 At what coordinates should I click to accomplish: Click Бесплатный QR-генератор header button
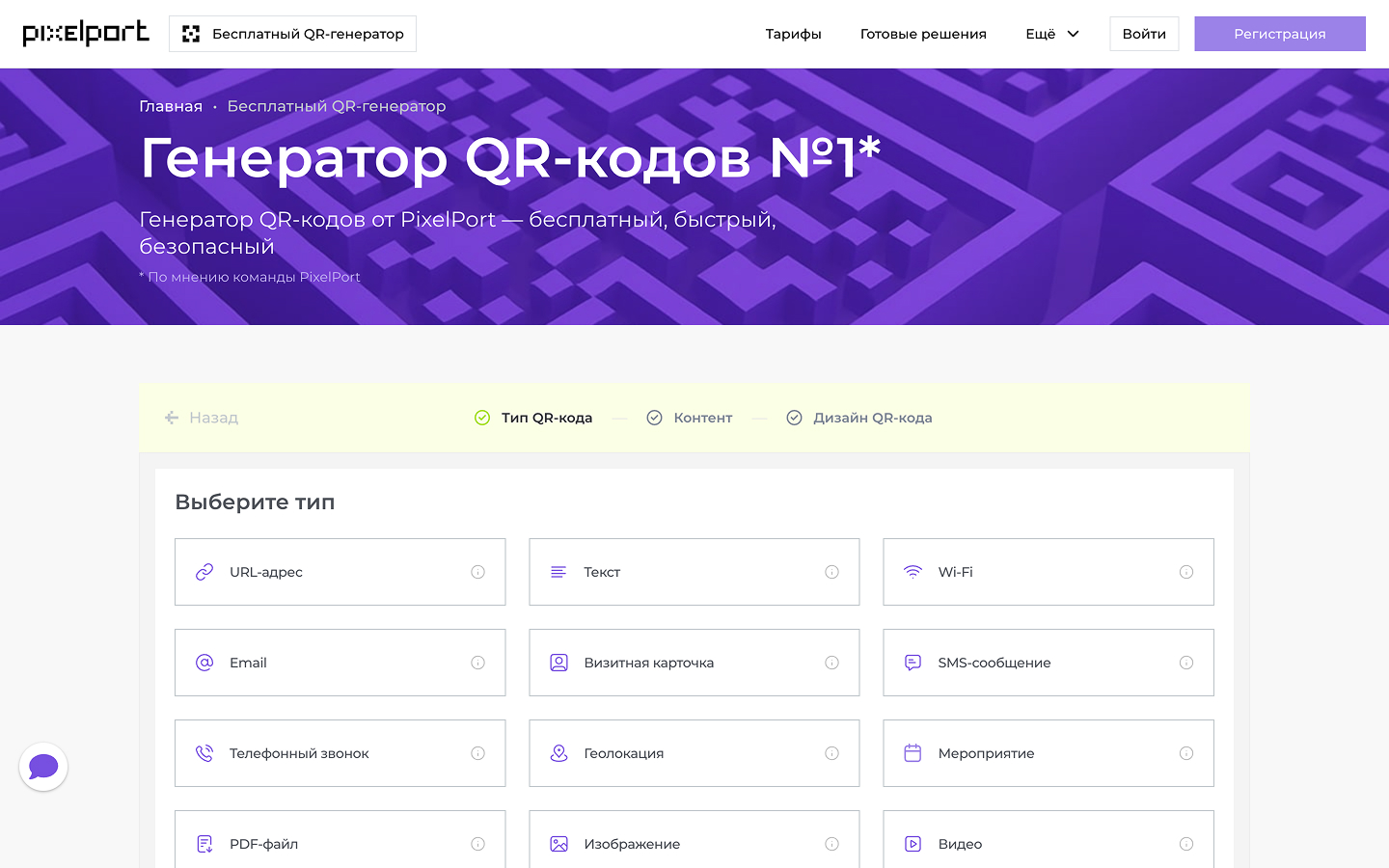pos(292,34)
